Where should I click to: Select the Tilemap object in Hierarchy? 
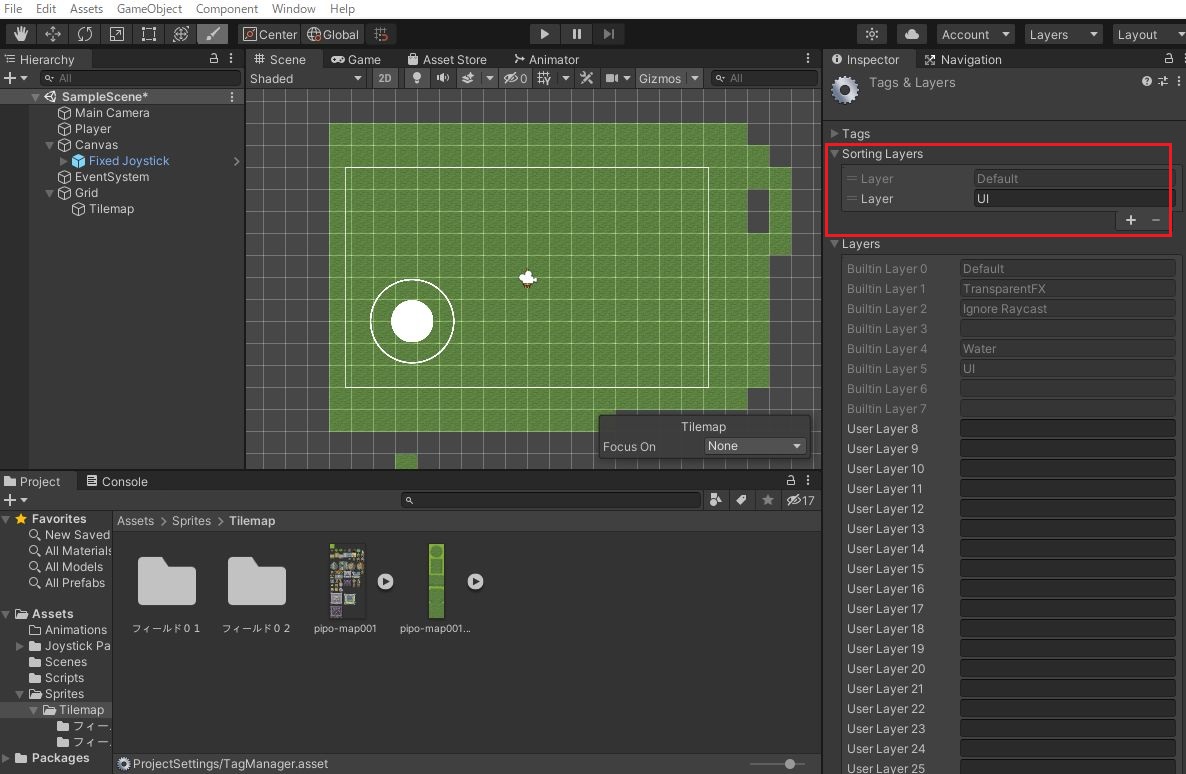tap(111, 209)
